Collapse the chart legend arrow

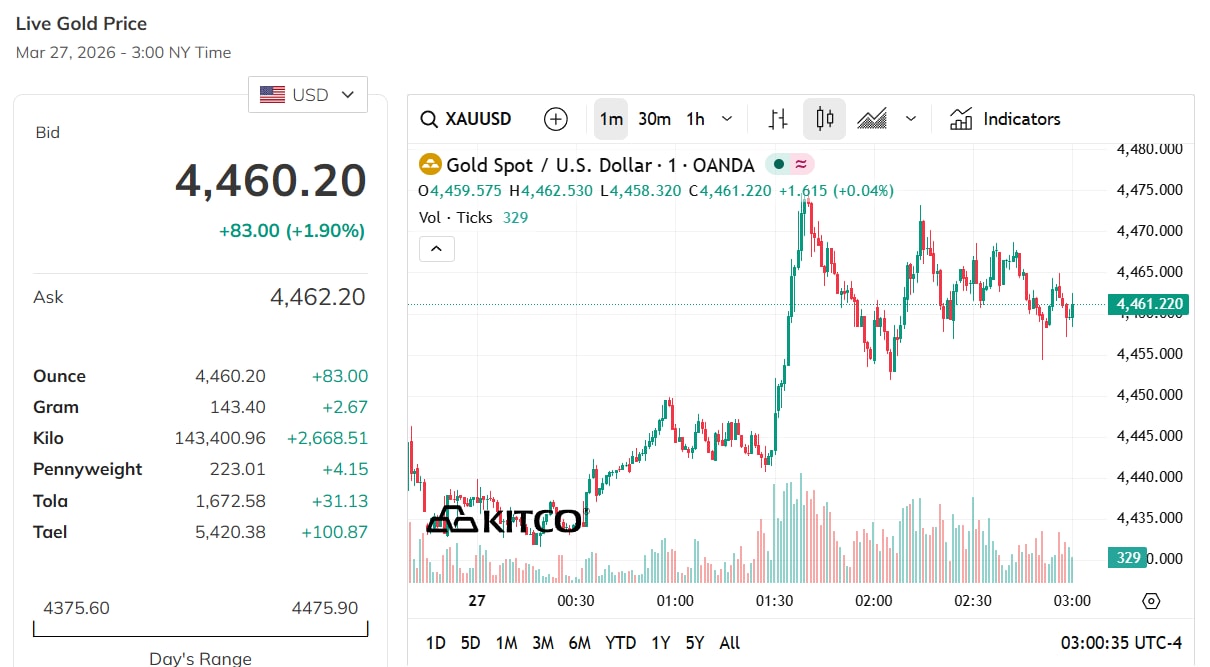click(437, 248)
